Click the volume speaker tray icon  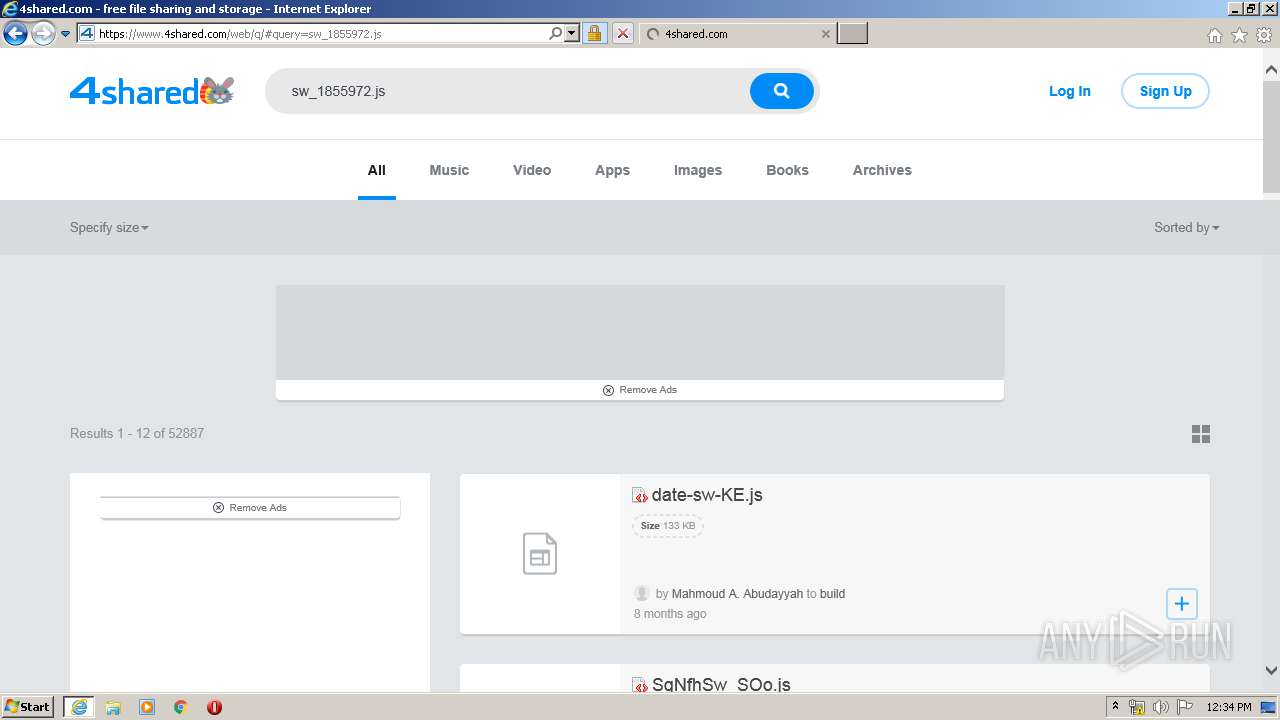(x=1160, y=707)
